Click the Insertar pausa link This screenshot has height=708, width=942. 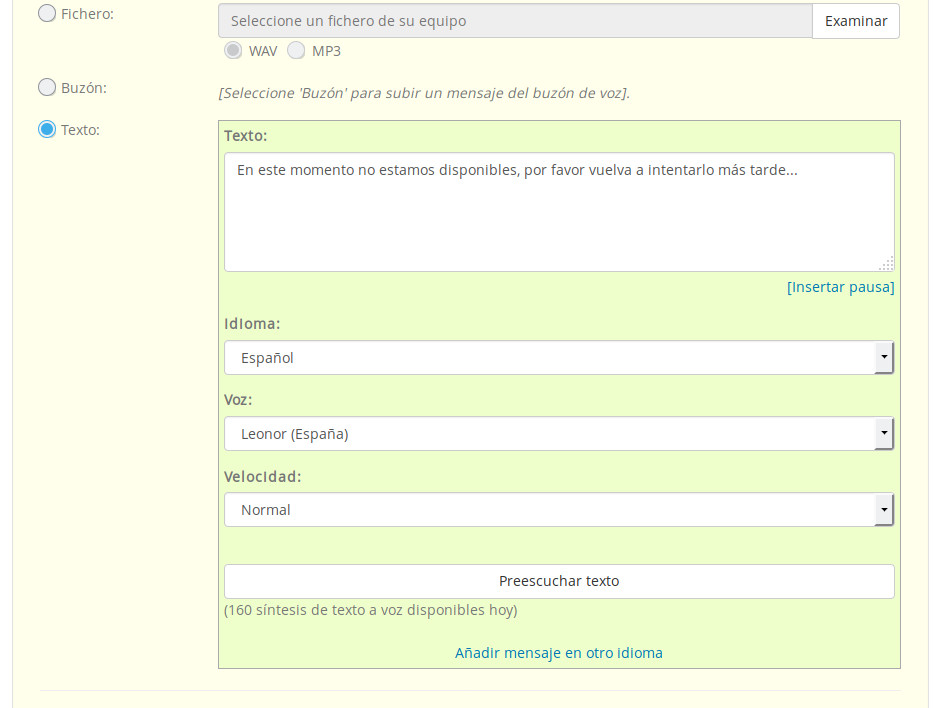pyautogui.click(x=840, y=287)
